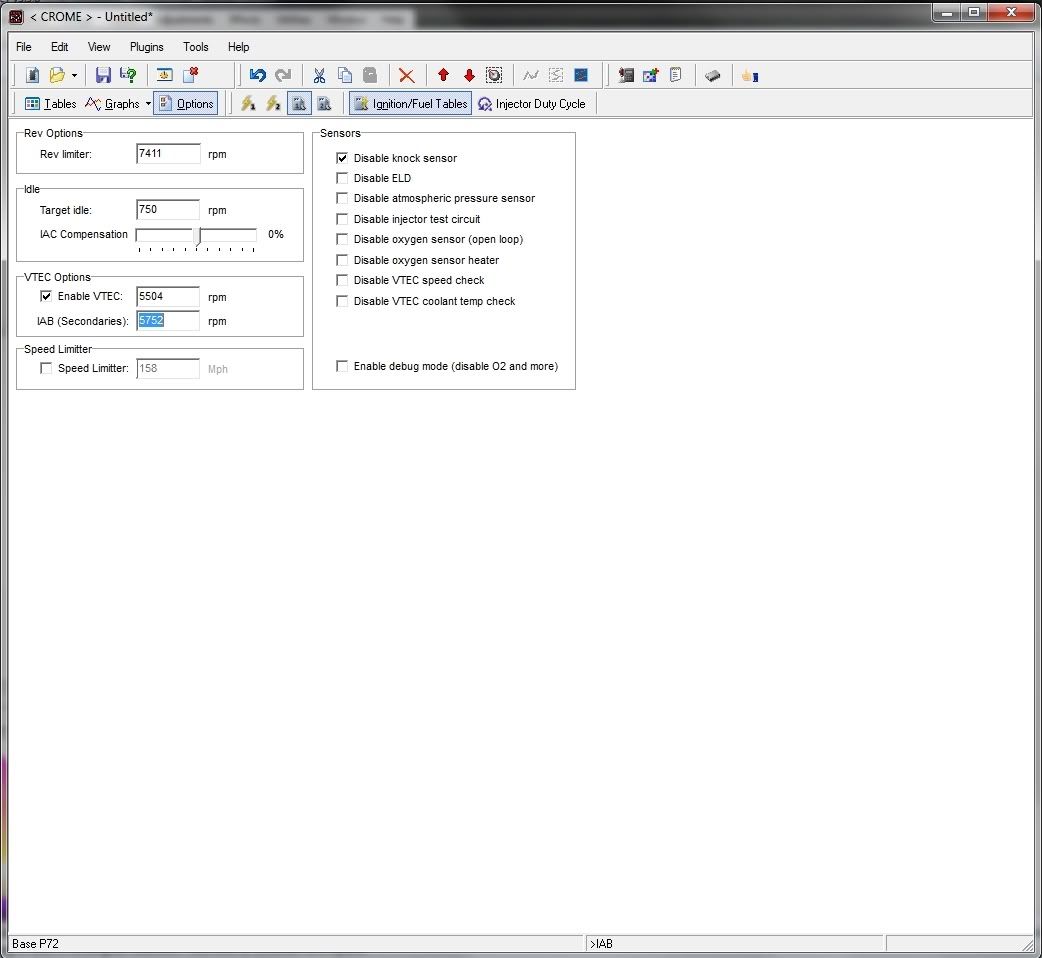
Task: Click the greyed dashed-box curve icon
Action: pyautogui.click(x=556, y=75)
